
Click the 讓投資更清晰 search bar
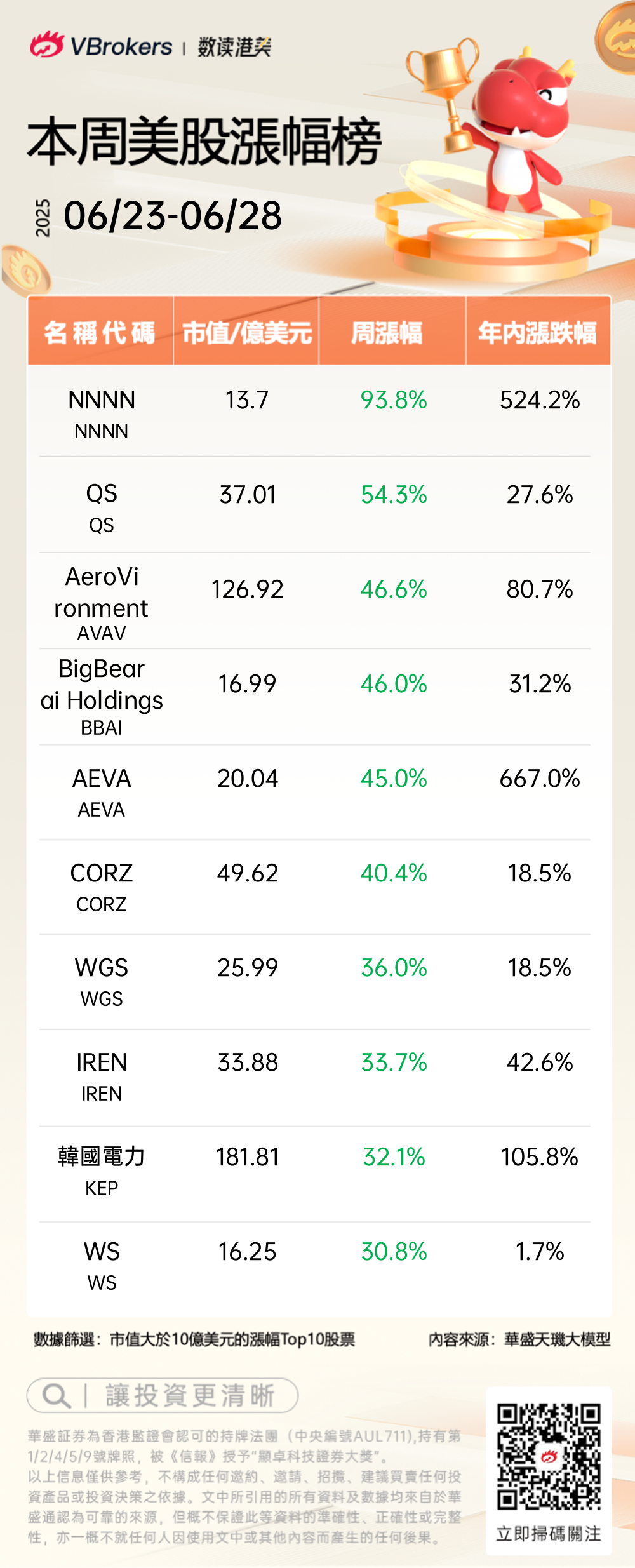(163, 1395)
